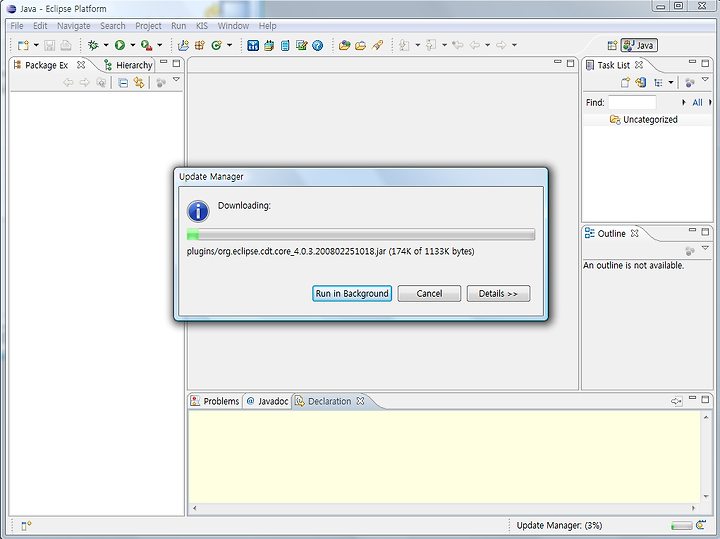Image resolution: width=720 pixels, height=539 pixels.
Task: Click the blue KIS panel toolbar icon
Action: pyautogui.click(x=253, y=45)
